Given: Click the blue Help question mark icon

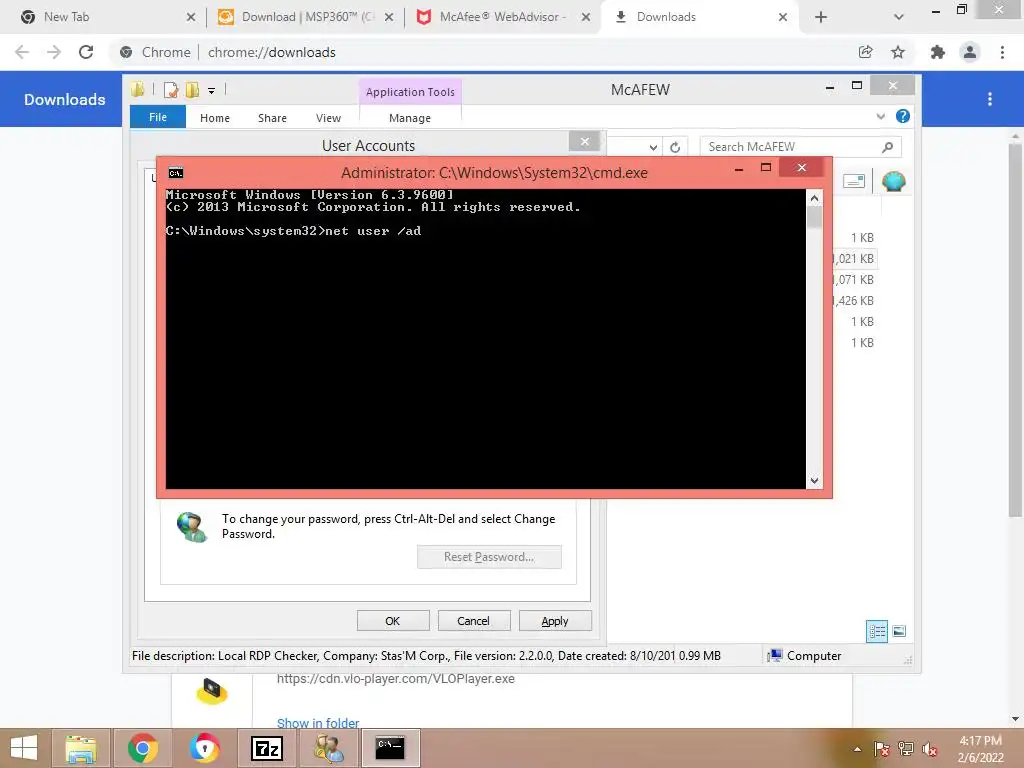Looking at the screenshot, I should (x=903, y=116).
